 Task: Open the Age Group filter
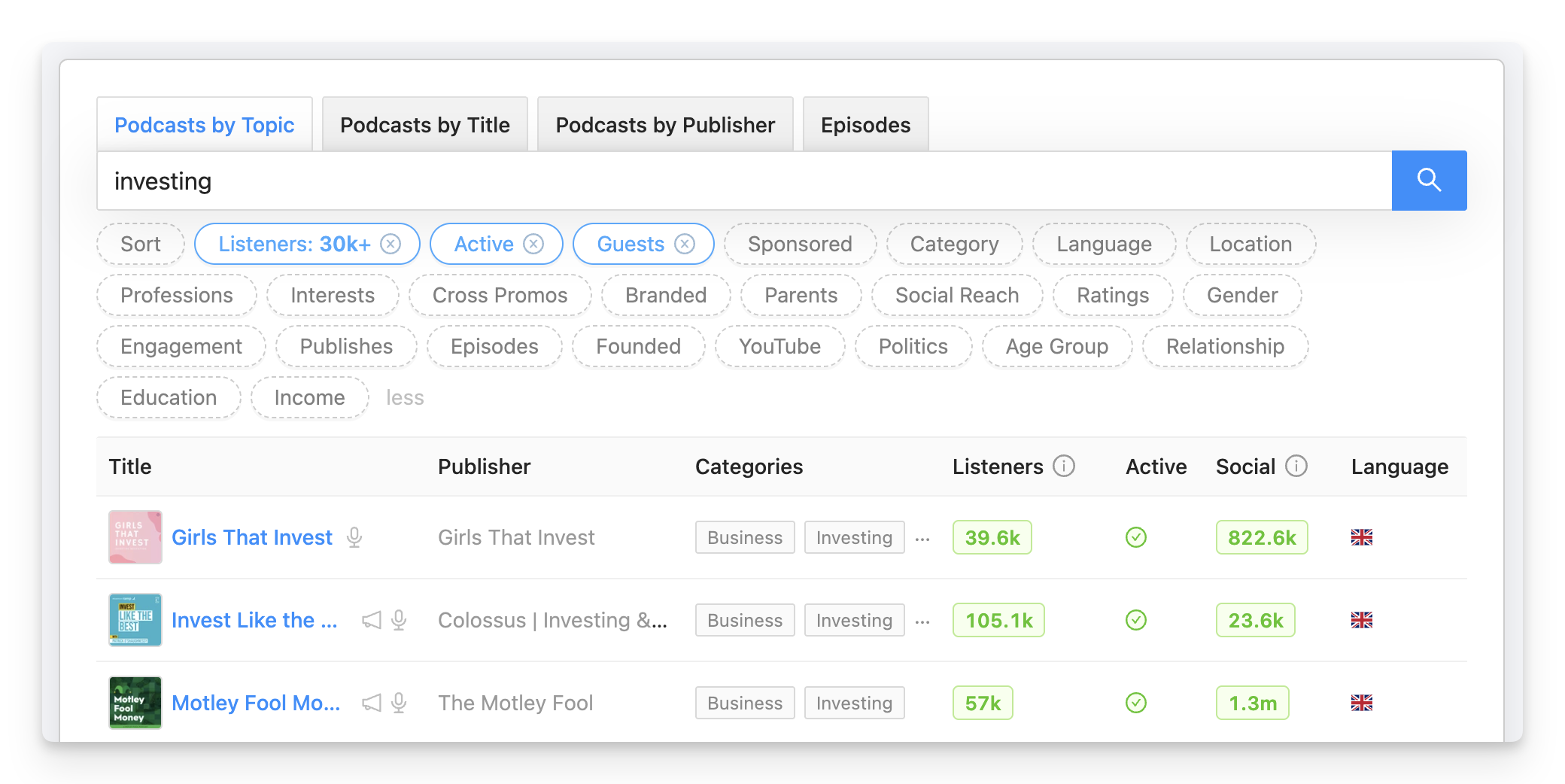pyautogui.click(x=1057, y=346)
